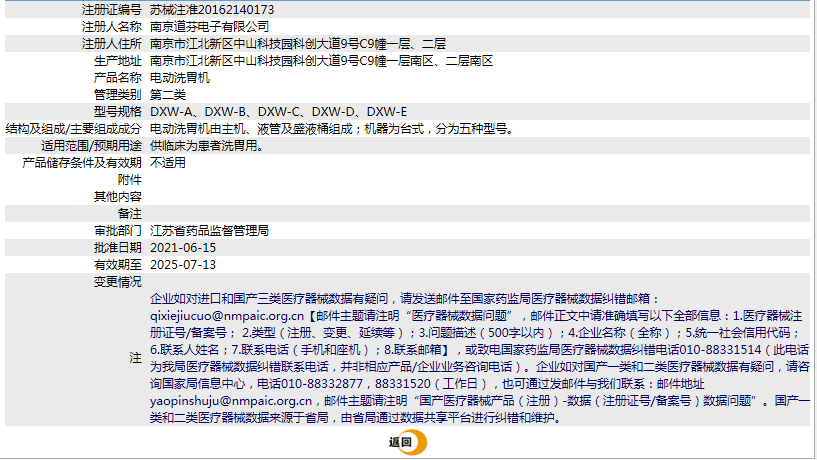
Task: Click the 产品名称 label
Action: (x=118, y=78)
